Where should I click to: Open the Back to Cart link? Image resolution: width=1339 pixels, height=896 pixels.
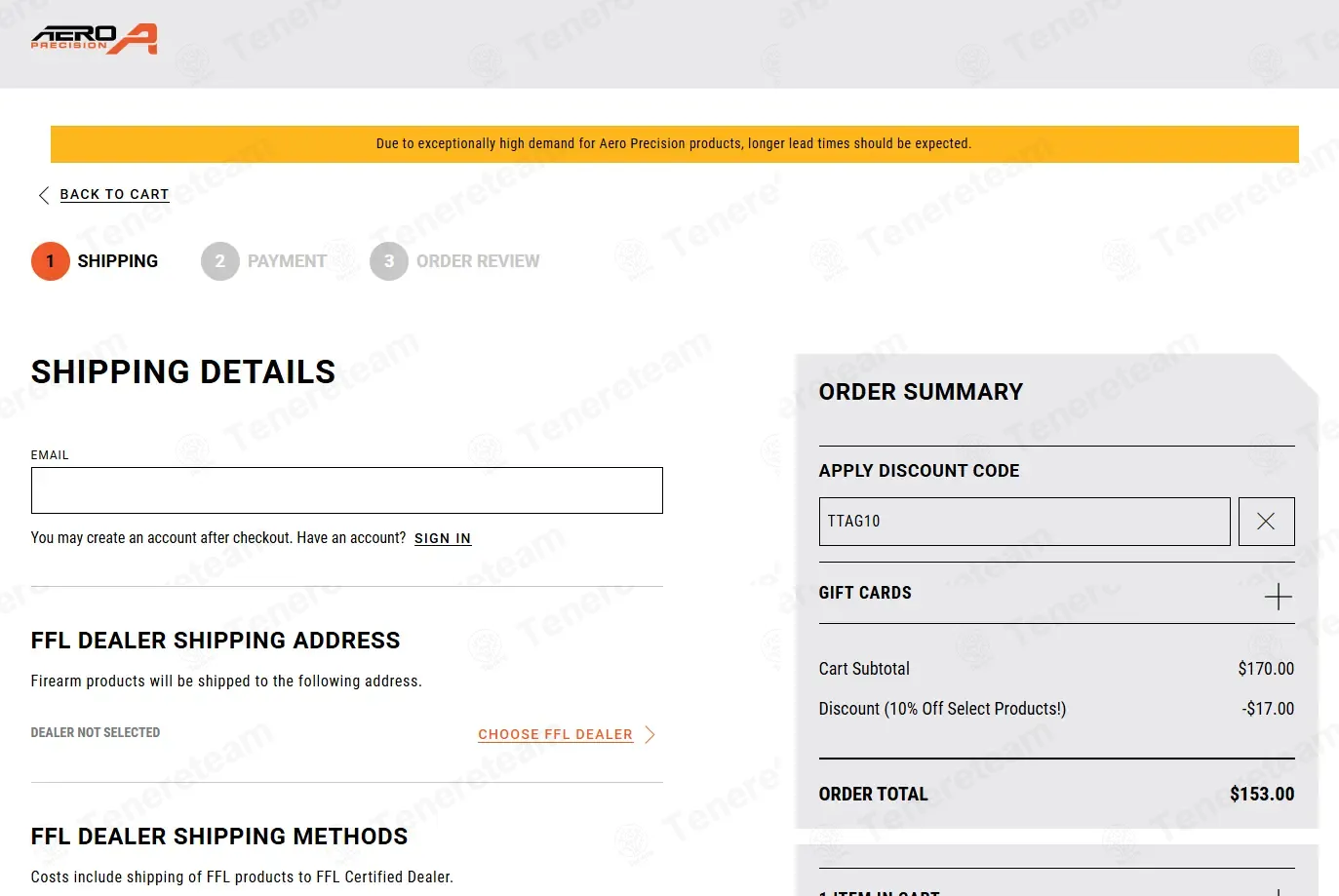(x=114, y=195)
